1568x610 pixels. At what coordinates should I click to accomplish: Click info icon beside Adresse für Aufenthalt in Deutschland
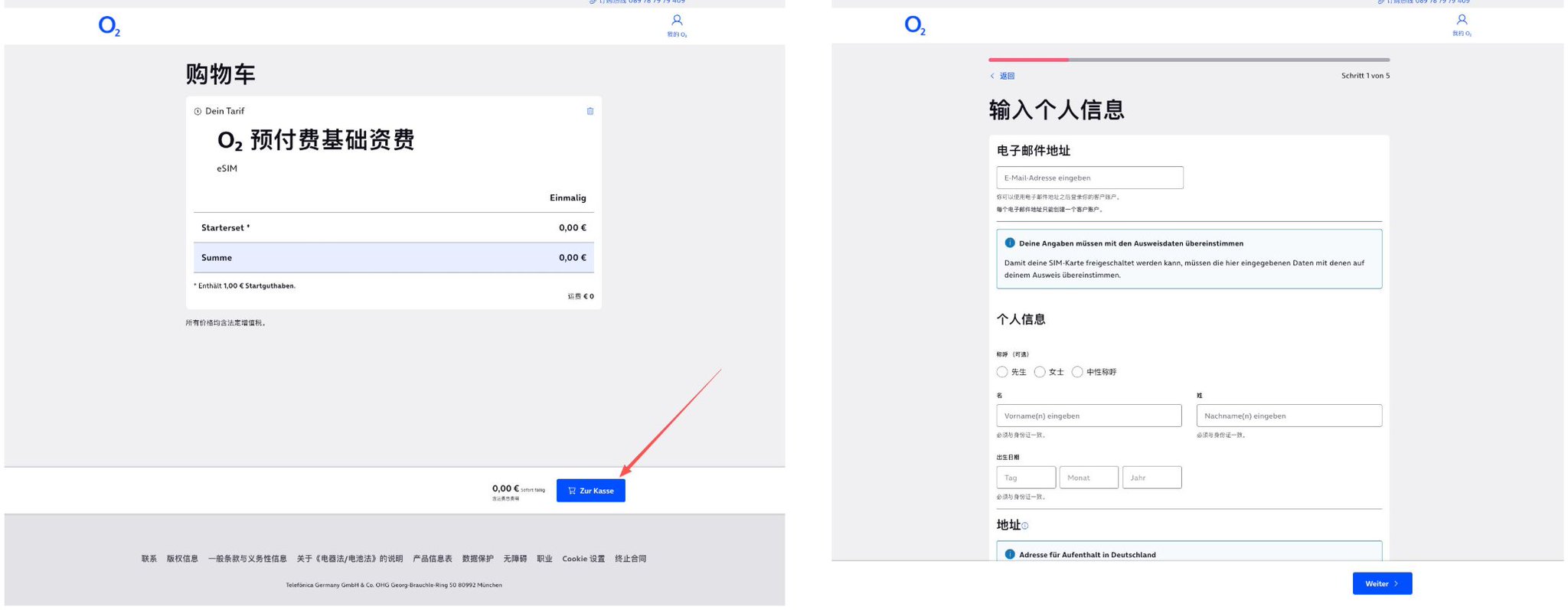point(1010,554)
